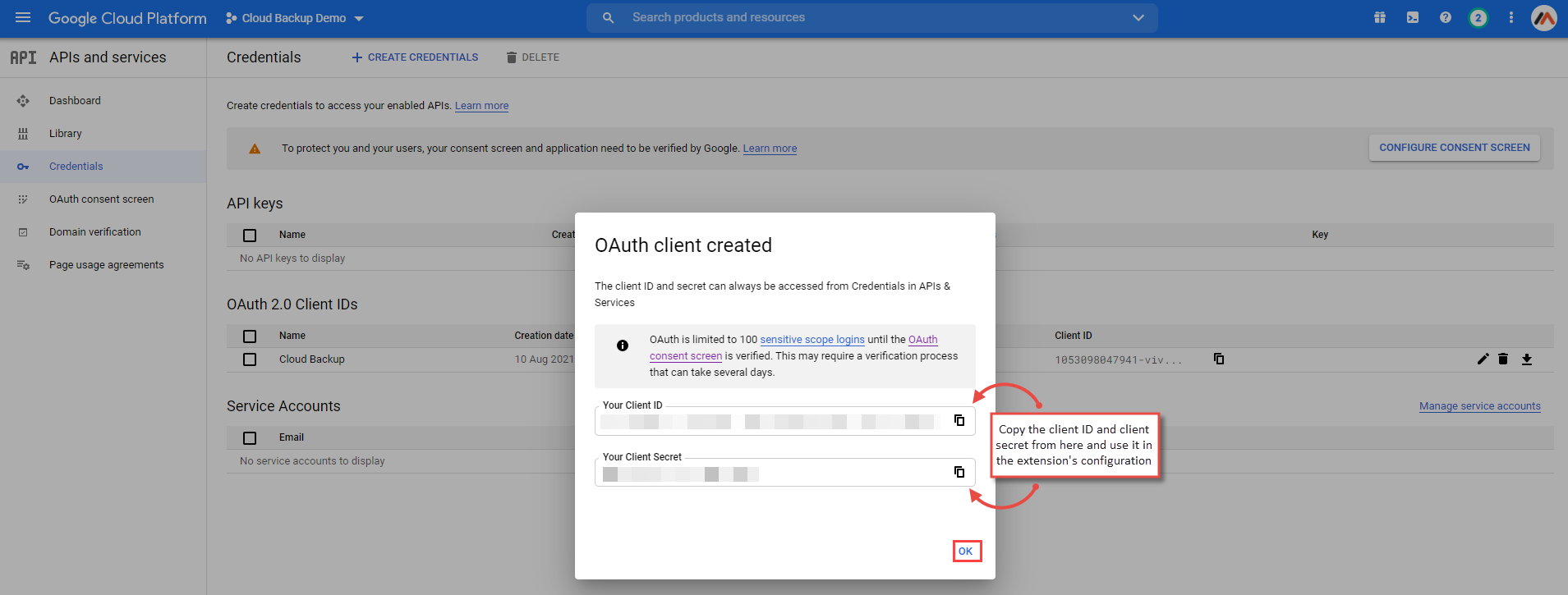Click the Domain verification checkbox icon
The height and width of the screenshot is (595, 1568).
23,232
